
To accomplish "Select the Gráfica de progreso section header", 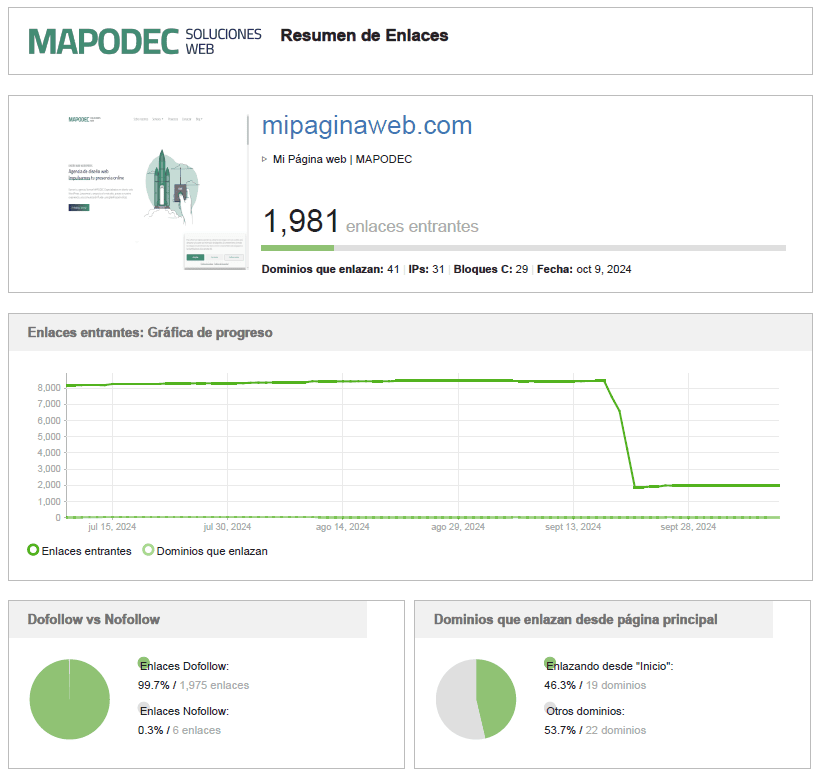I will point(150,332).
